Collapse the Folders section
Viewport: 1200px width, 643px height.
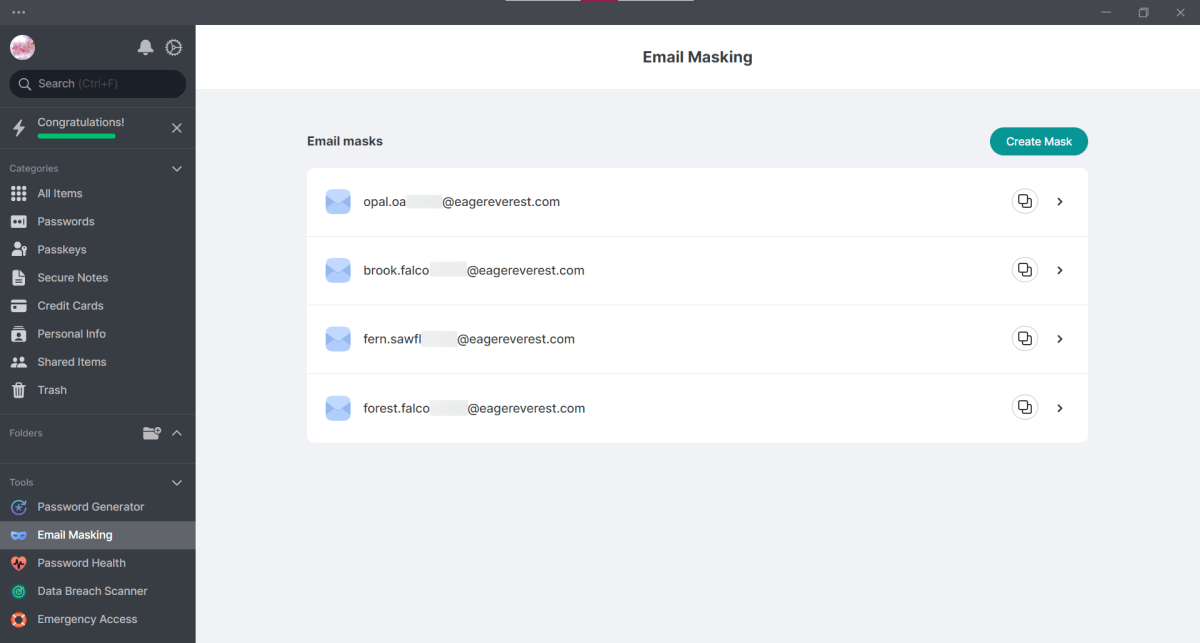[x=177, y=433]
